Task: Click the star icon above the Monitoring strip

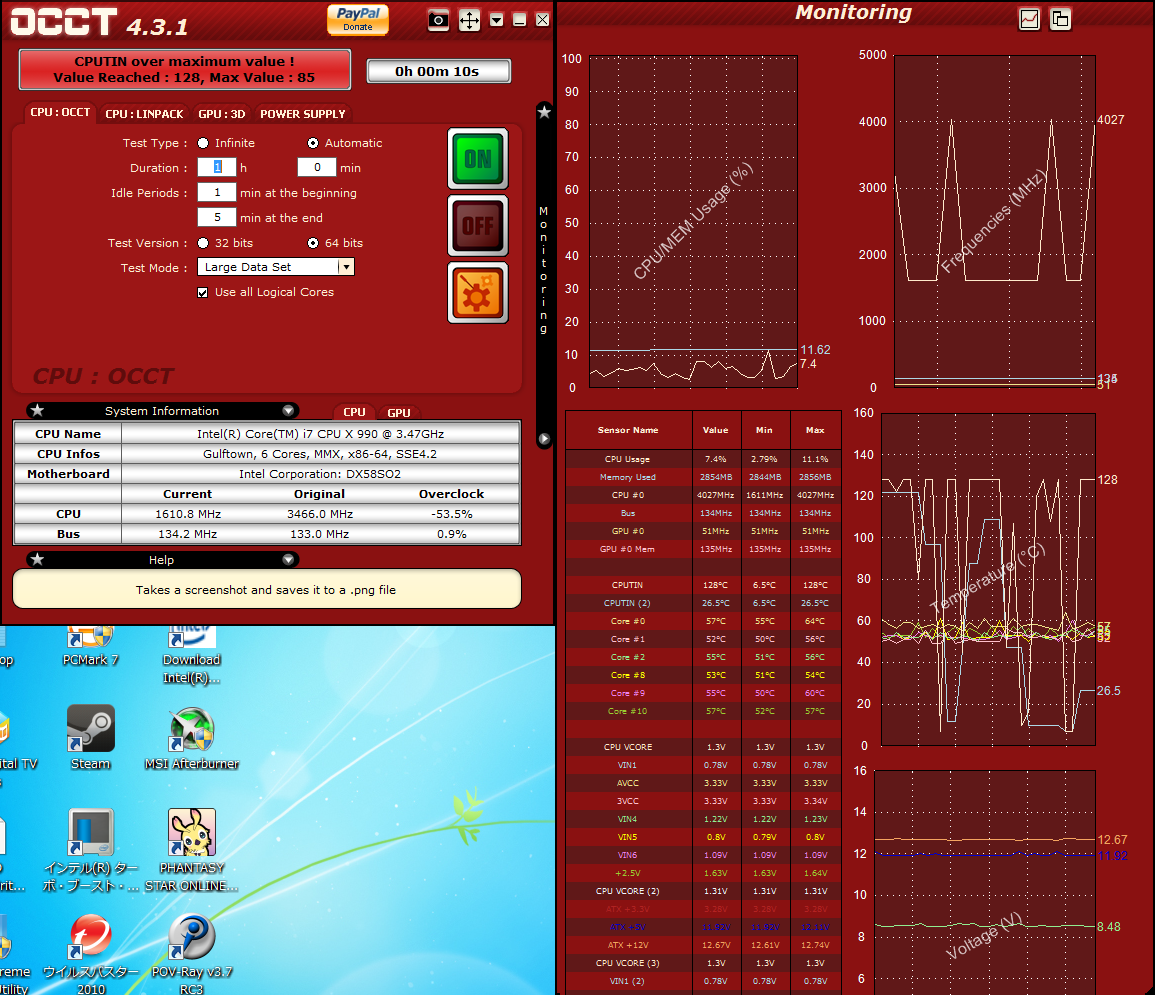Action: tap(544, 112)
